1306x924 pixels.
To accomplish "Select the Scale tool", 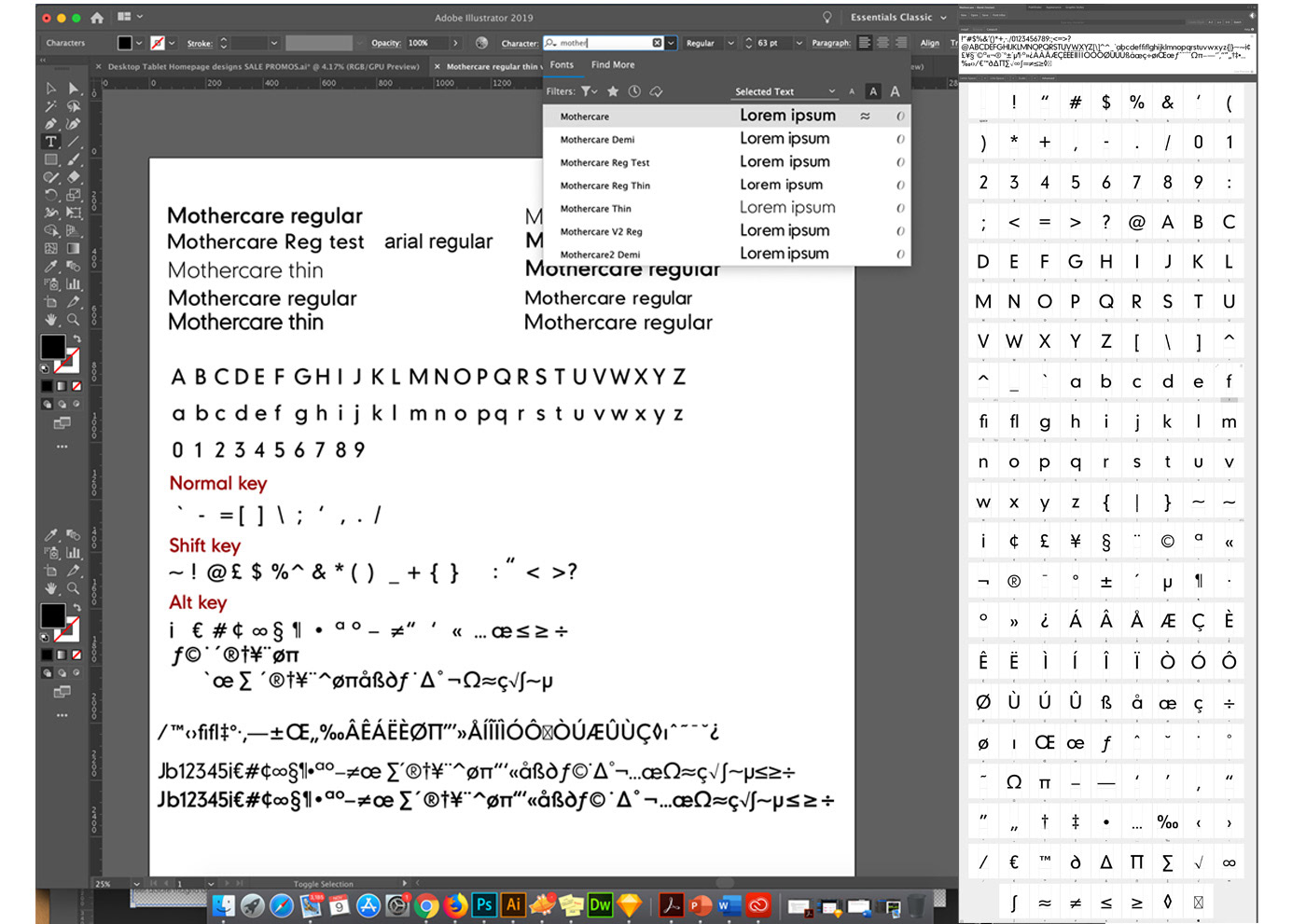I will click(74, 195).
